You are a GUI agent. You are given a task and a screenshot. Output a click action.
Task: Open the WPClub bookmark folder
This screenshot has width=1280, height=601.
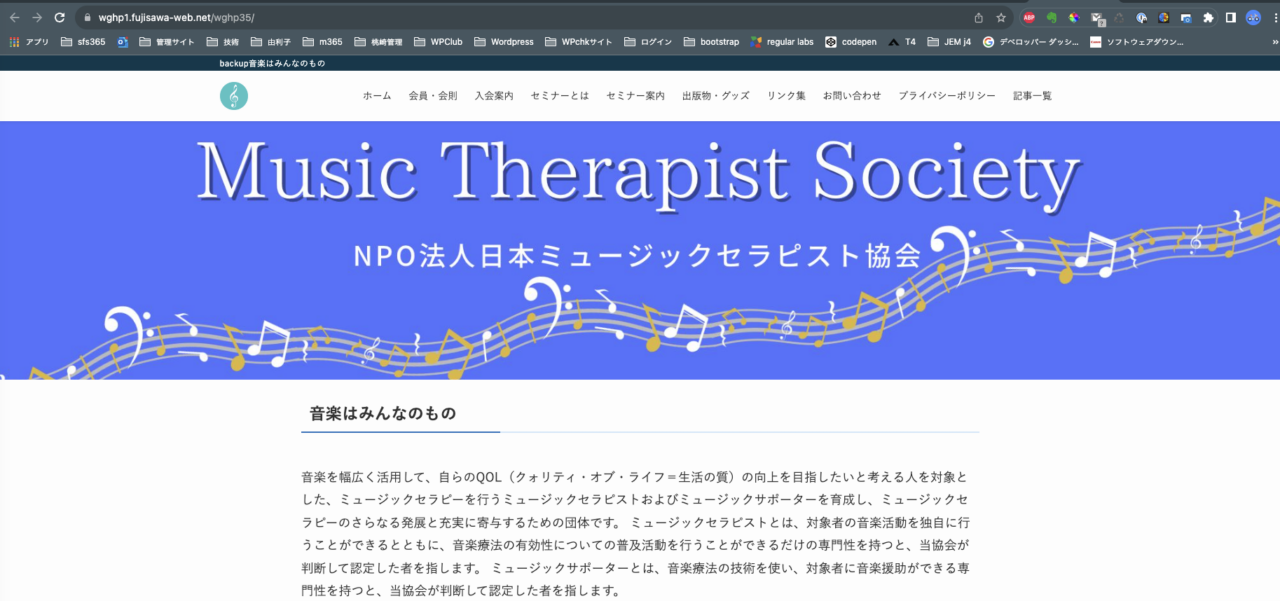pos(438,42)
